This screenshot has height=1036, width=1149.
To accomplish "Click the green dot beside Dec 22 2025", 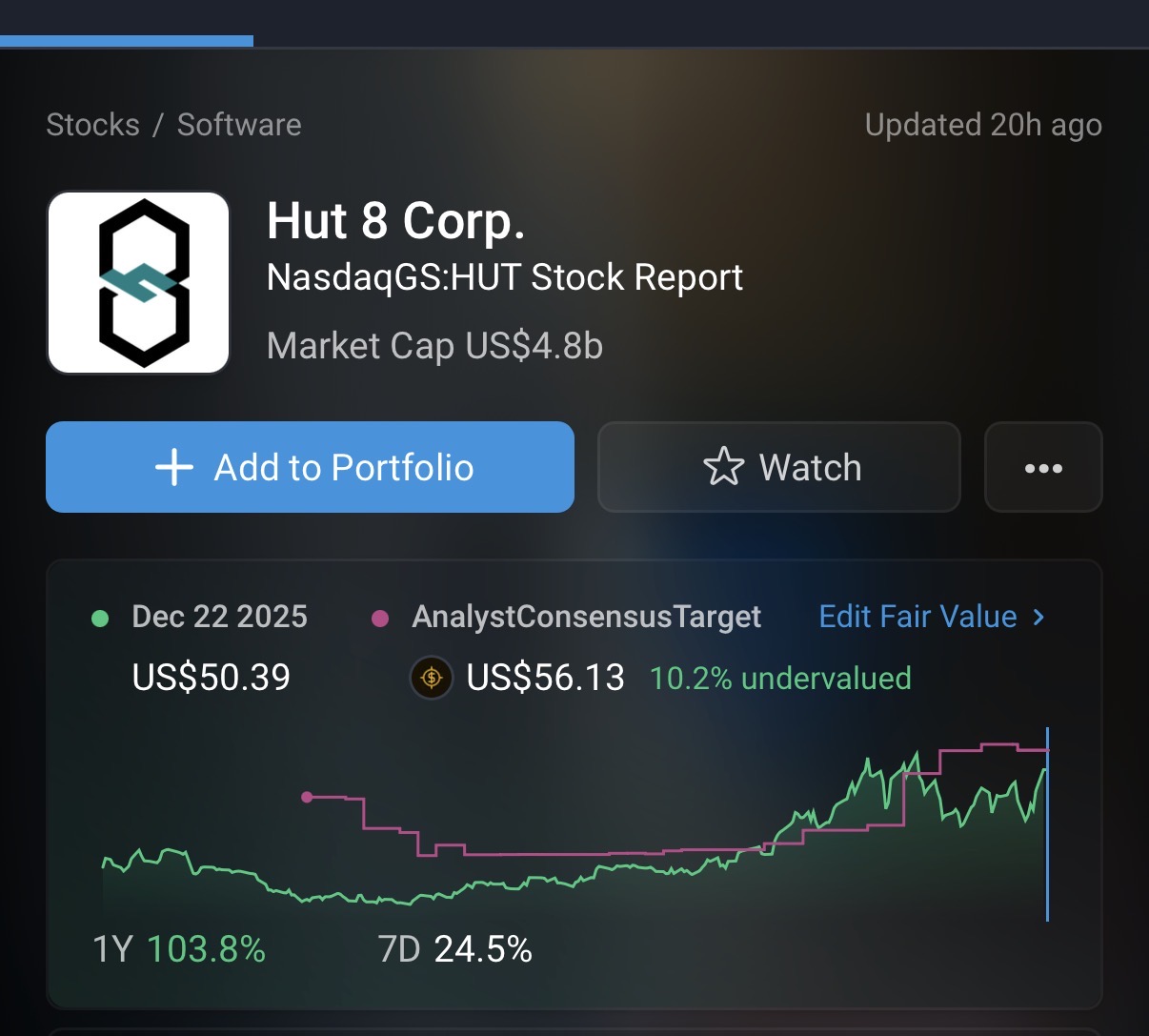I will (100, 619).
